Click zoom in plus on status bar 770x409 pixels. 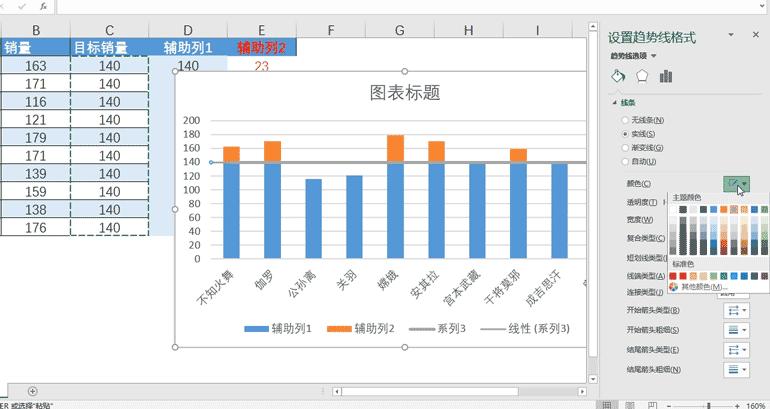pos(738,406)
